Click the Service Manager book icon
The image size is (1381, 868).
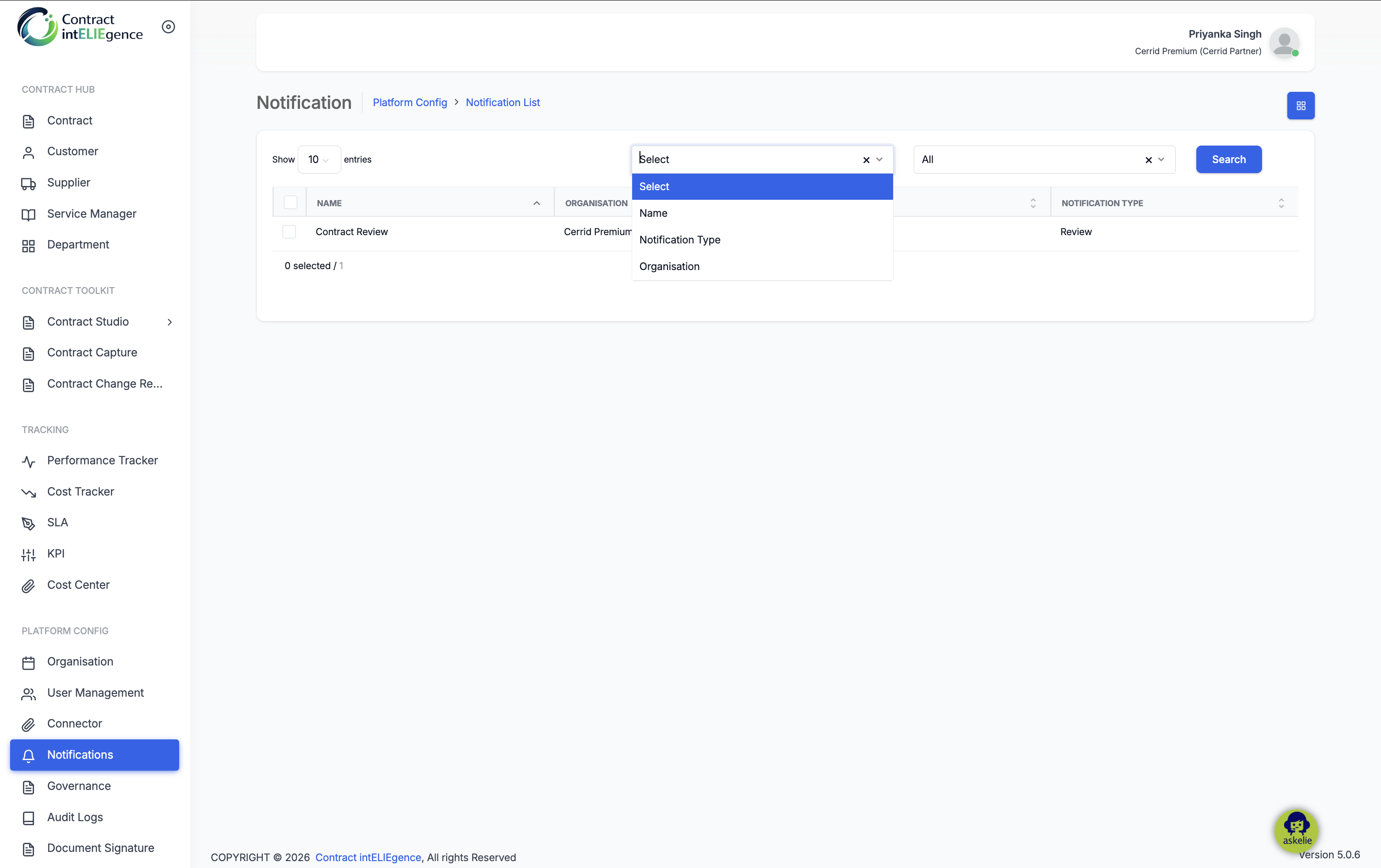point(28,214)
